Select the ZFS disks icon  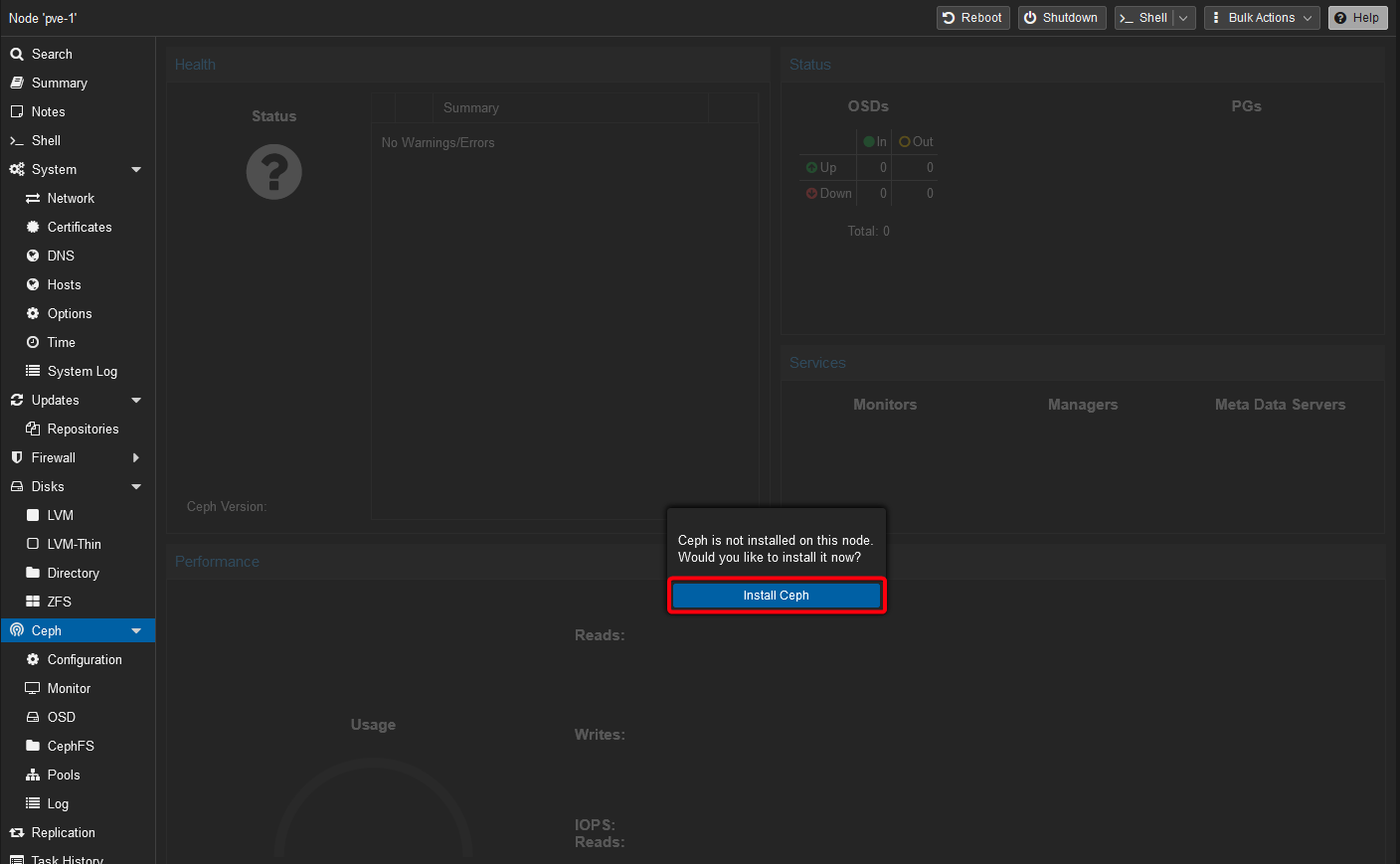pos(33,602)
